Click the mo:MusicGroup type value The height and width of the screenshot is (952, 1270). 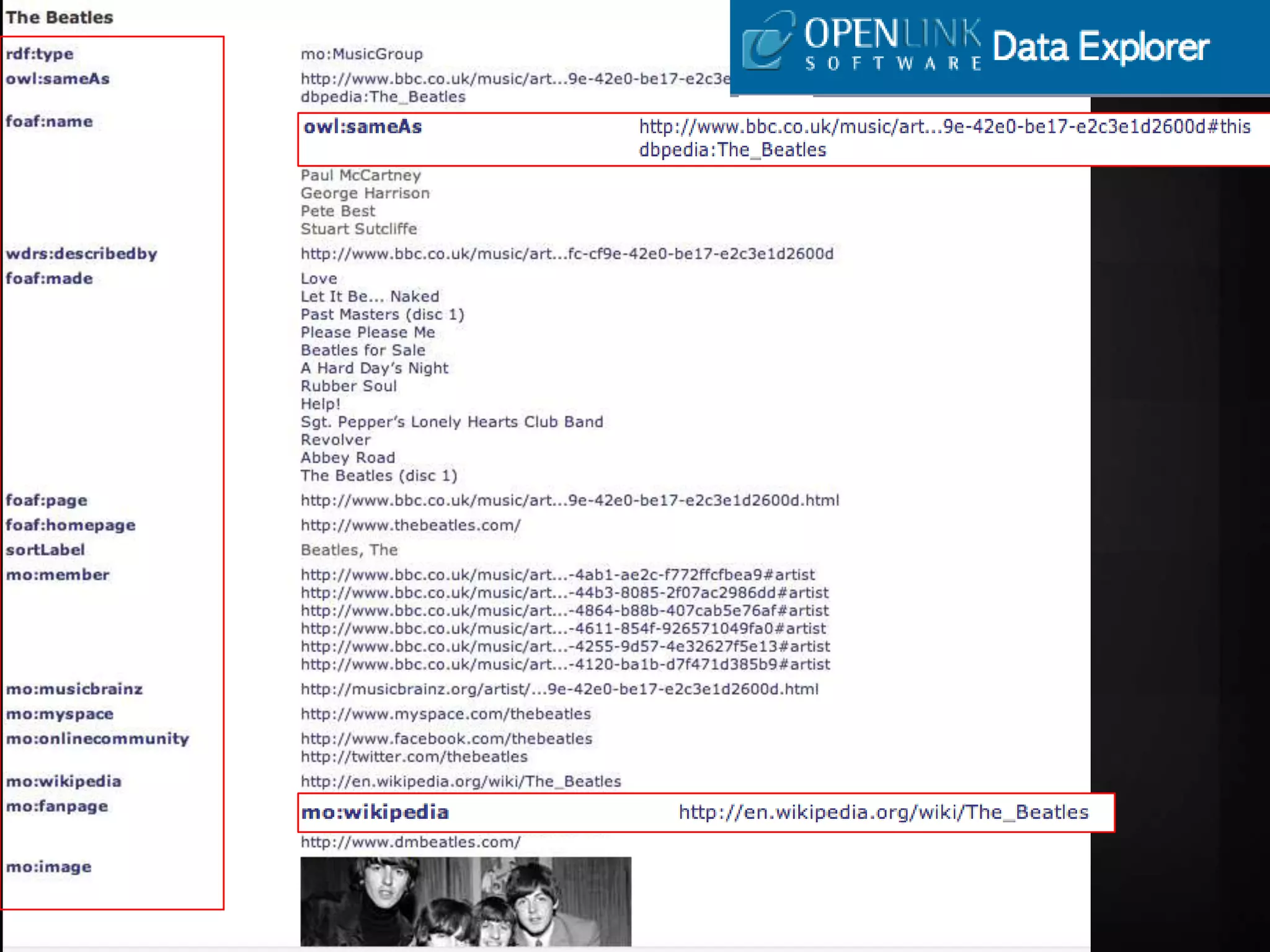(x=362, y=54)
